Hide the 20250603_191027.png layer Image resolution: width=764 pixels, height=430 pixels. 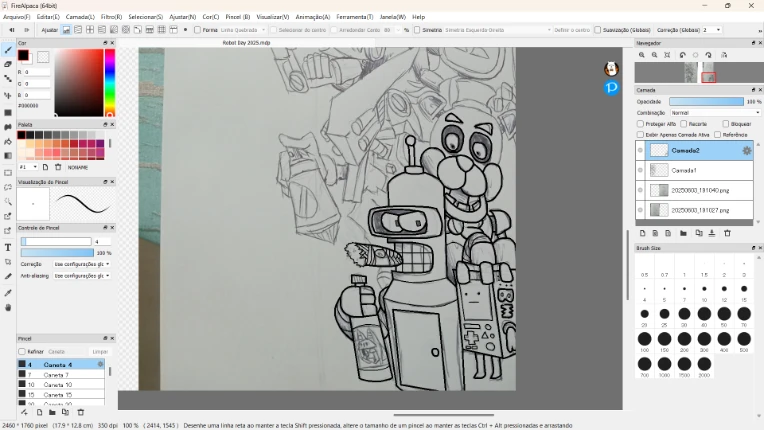point(640,210)
